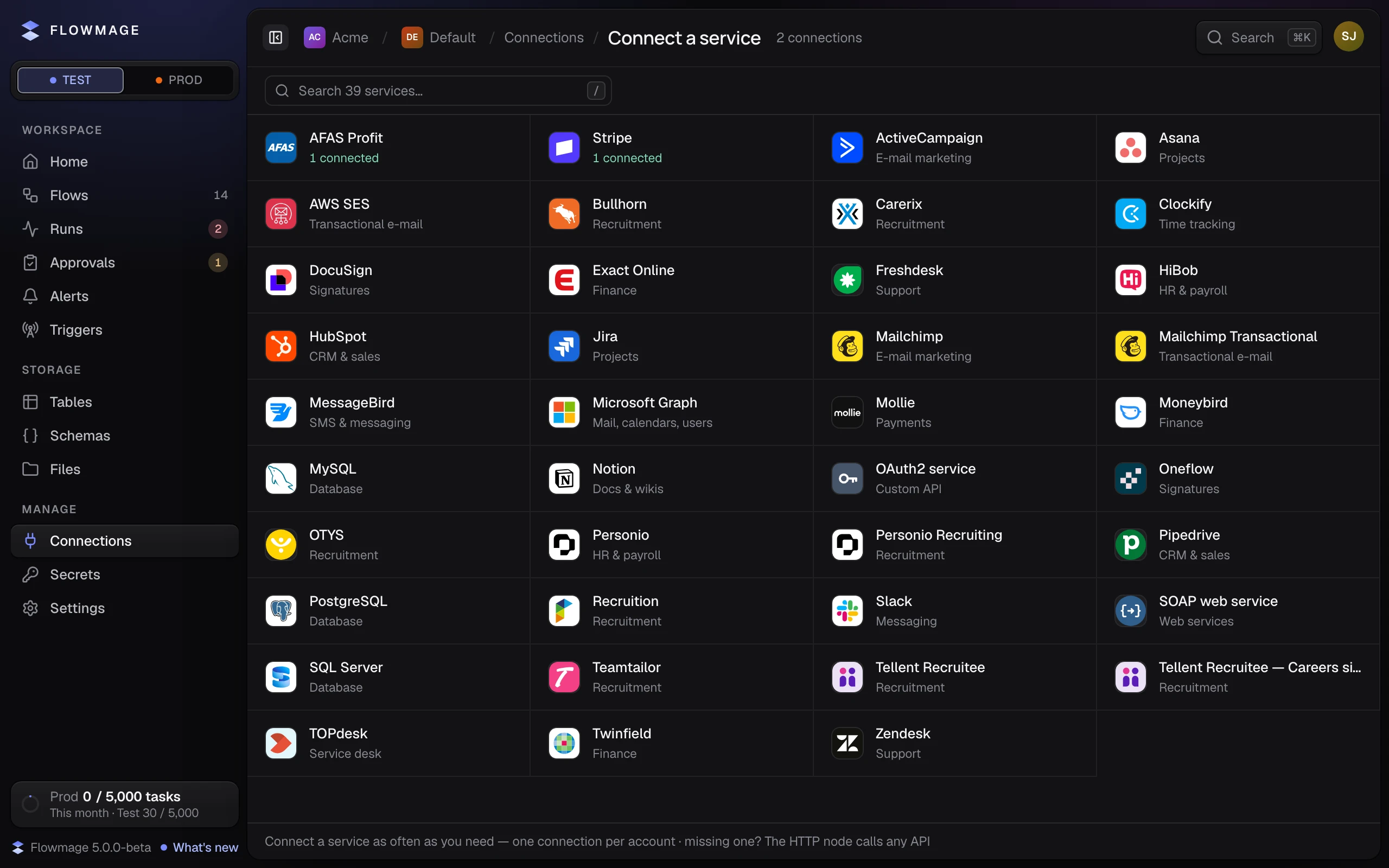1389x868 pixels.
Task: Click the Teamtailor logo icon
Action: 564,677
